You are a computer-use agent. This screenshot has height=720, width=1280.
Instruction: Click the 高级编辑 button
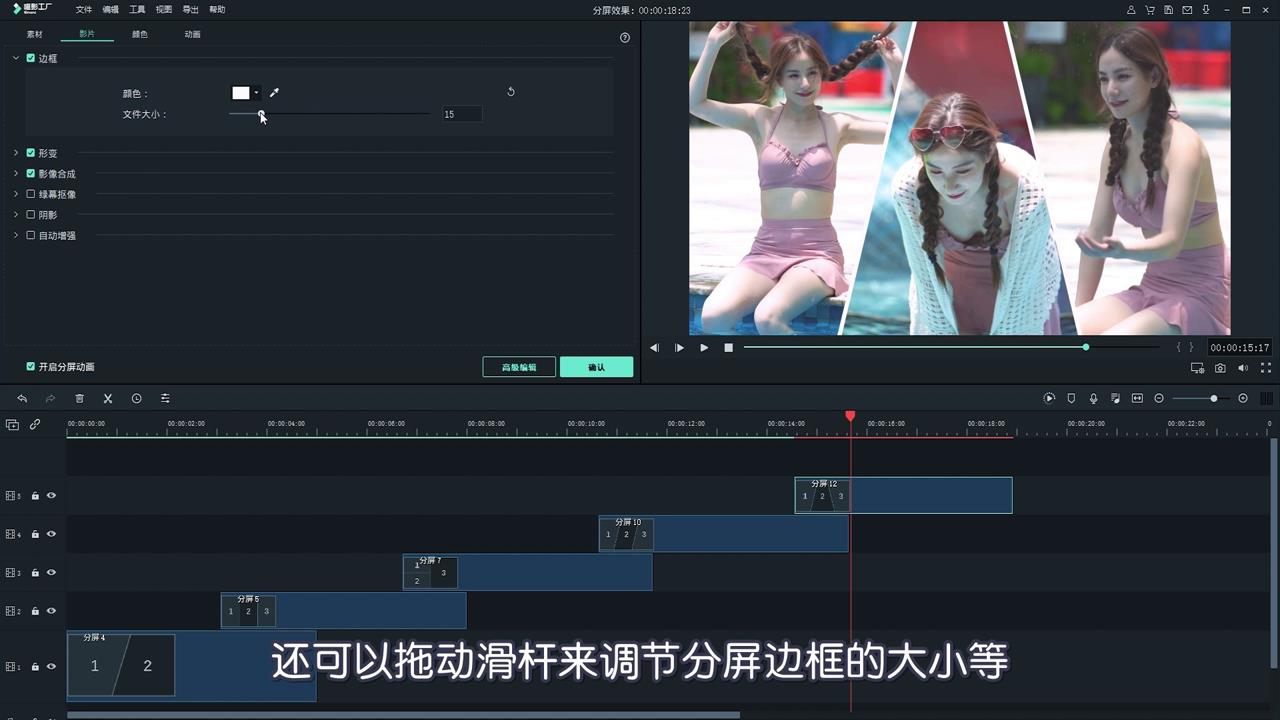tap(519, 367)
